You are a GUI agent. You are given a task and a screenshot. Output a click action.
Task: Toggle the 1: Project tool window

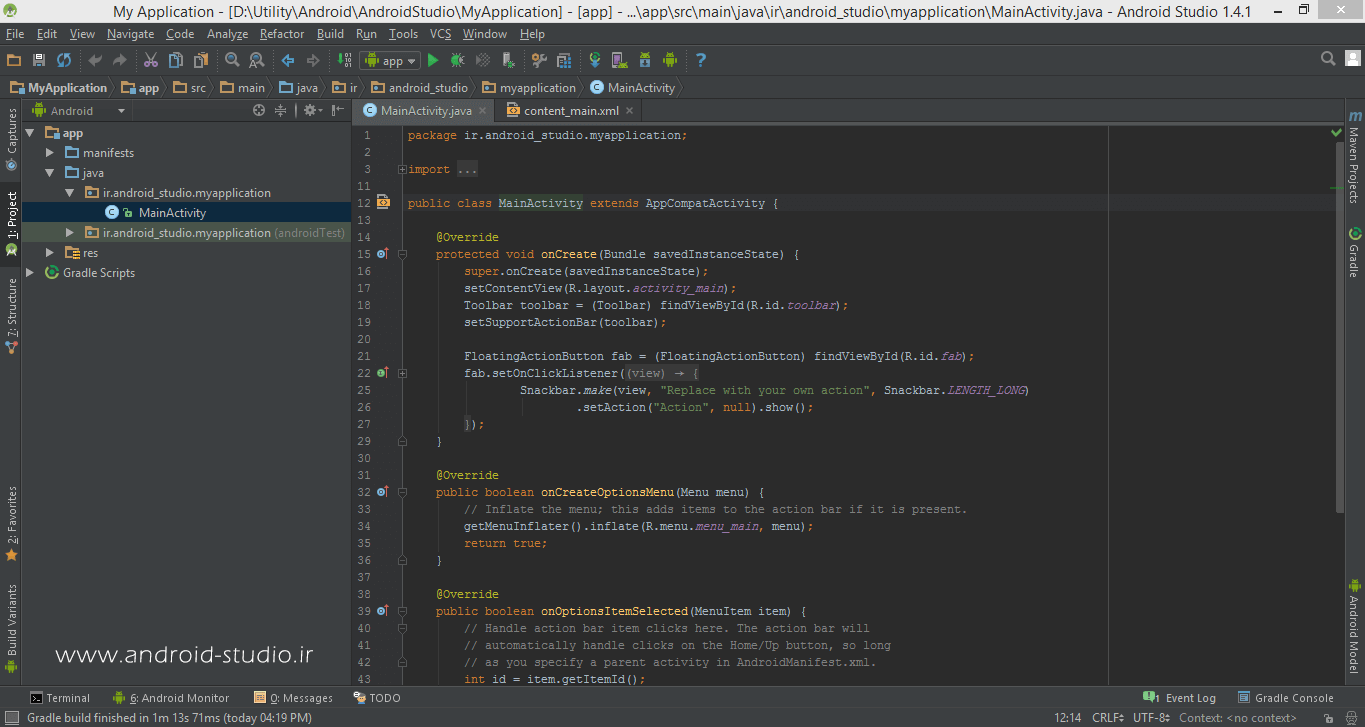coord(11,222)
